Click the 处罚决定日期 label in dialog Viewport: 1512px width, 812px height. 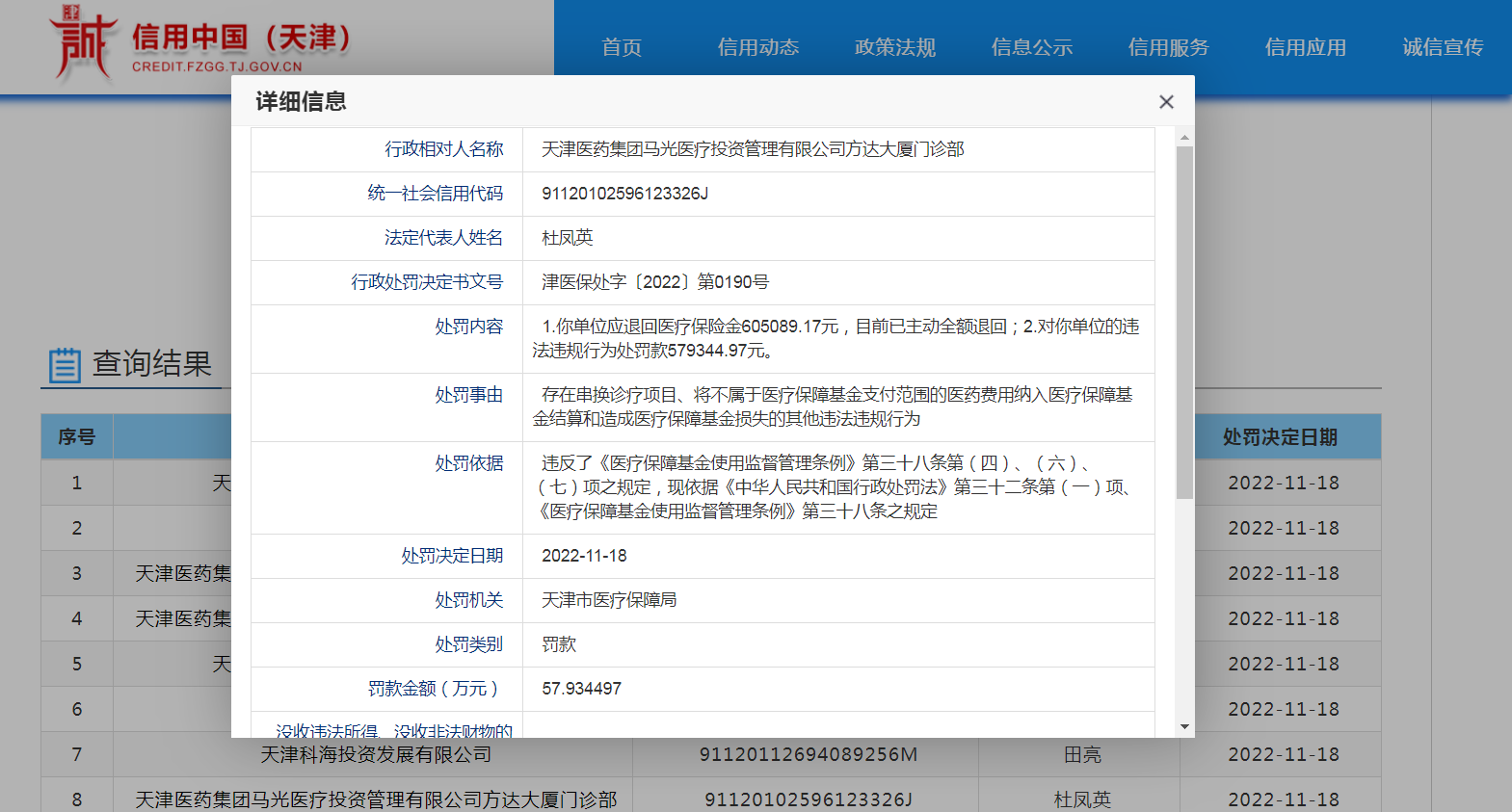[x=453, y=556]
